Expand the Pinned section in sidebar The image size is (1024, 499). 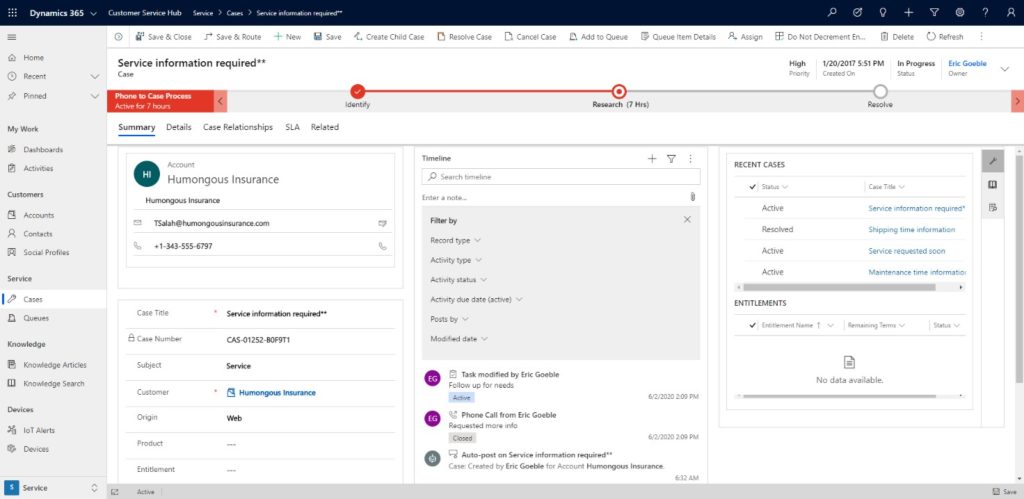(x=95, y=96)
